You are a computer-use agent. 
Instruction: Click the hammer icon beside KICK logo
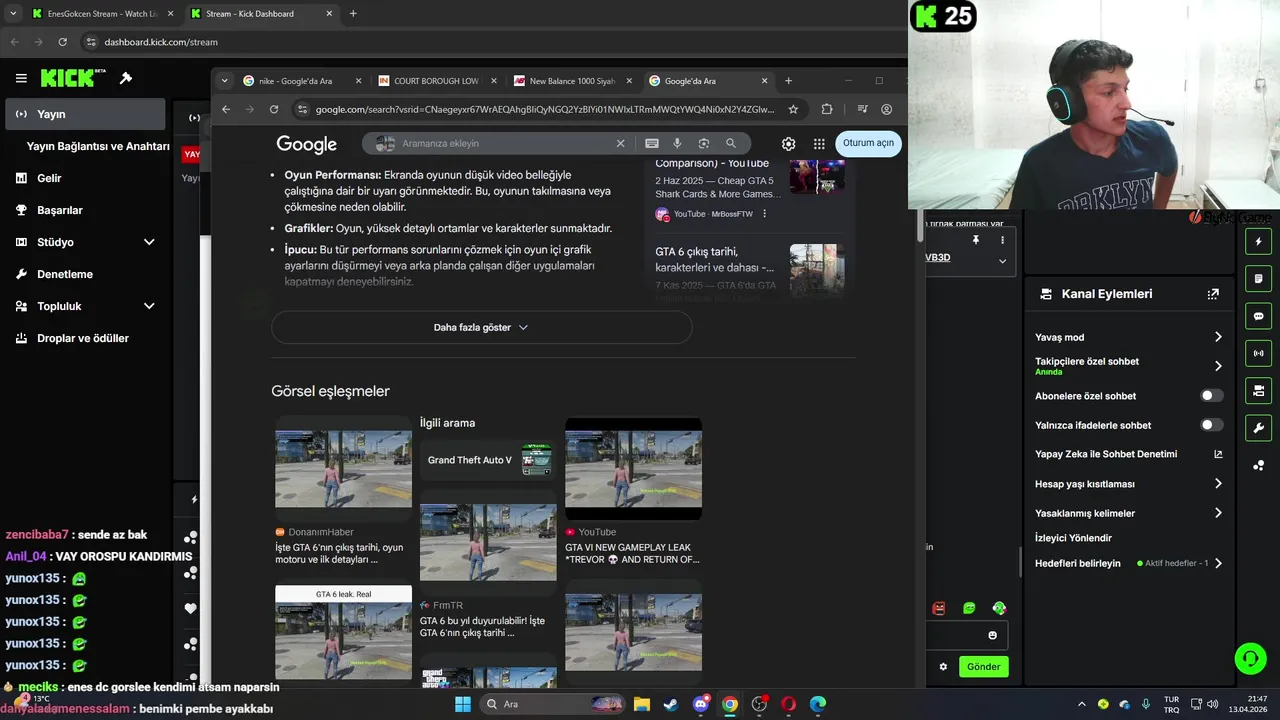tap(126, 78)
